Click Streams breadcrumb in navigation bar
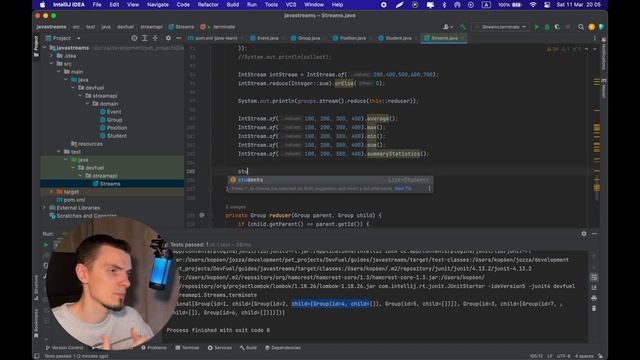Viewport: 640px width, 360px height. click(181, 27)
